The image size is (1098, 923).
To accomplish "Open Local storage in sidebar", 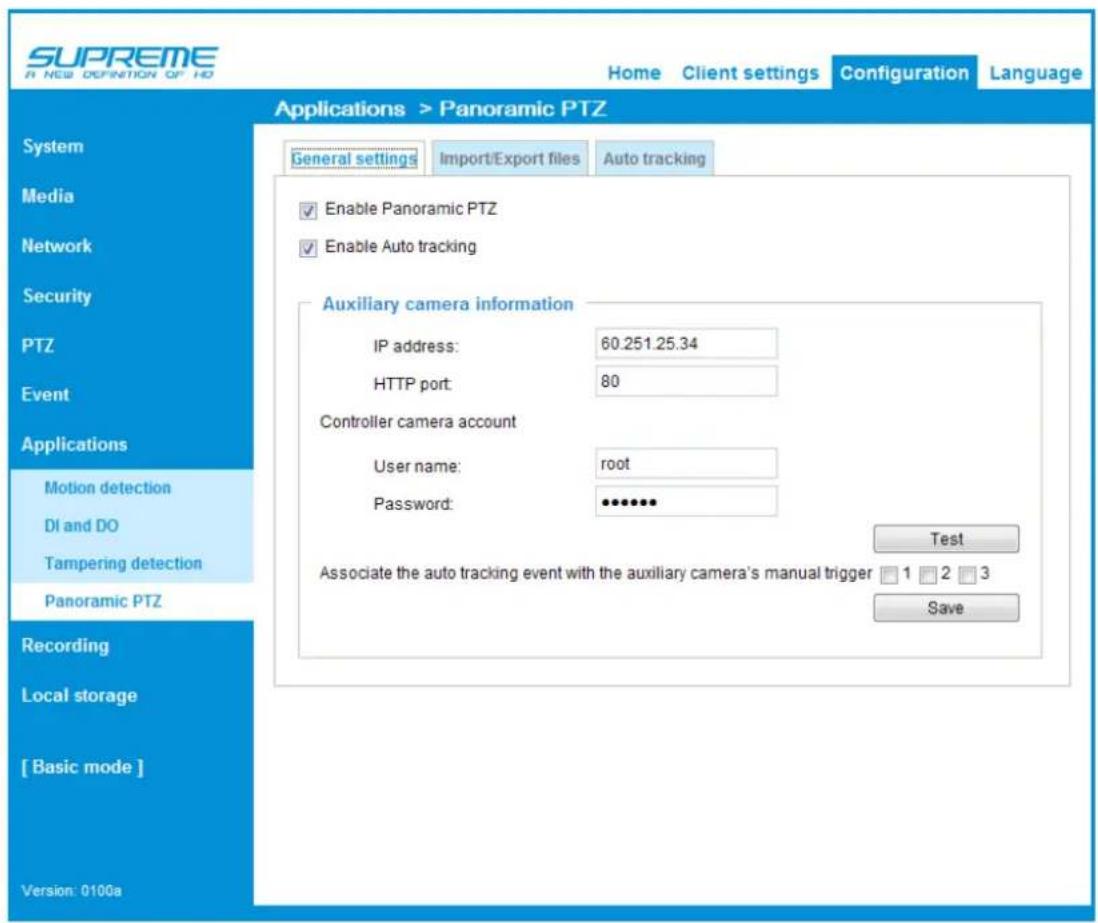I will [79, 695].
